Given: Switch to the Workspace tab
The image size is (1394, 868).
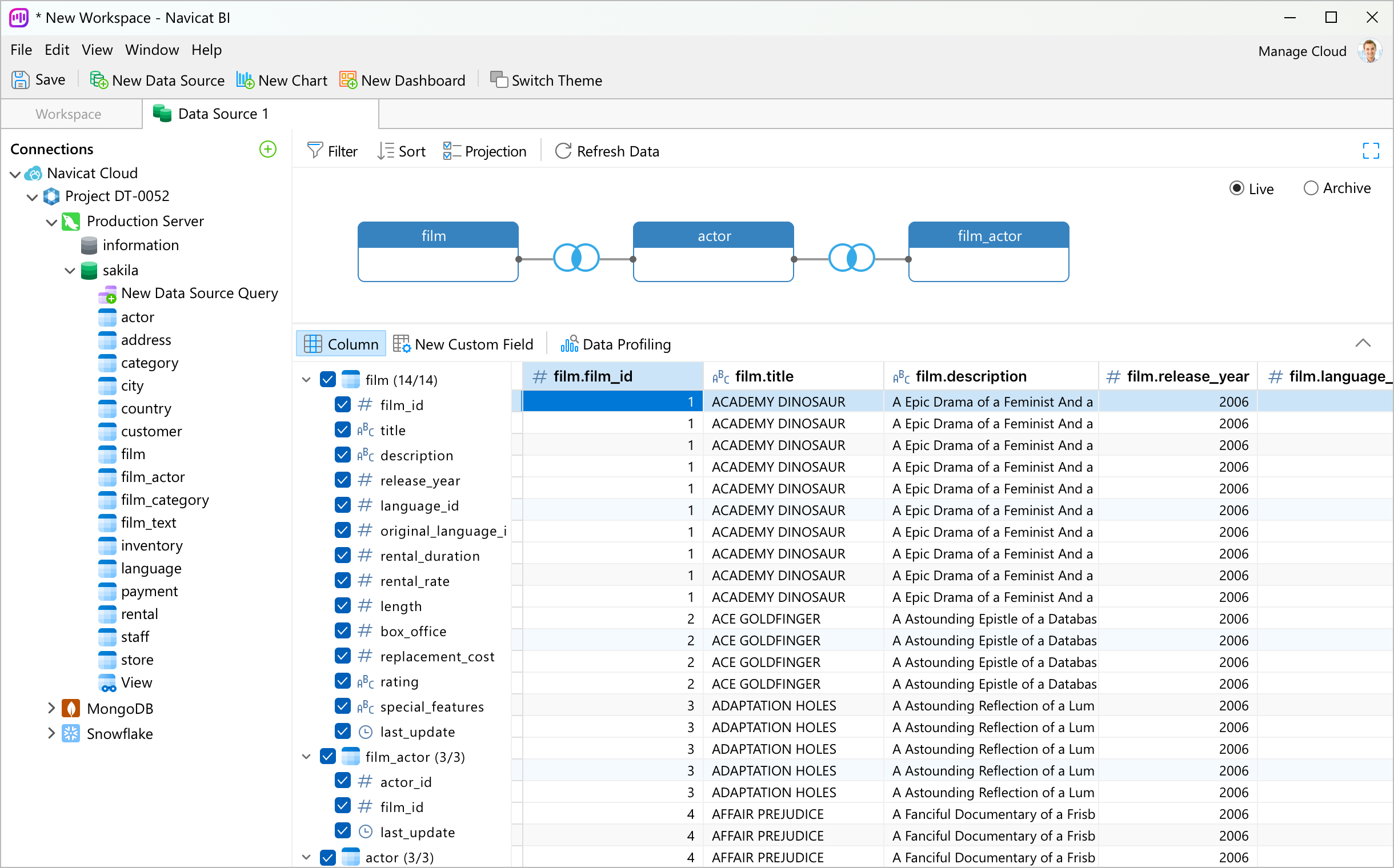Looking at the screenshot, I should [69, 114].
